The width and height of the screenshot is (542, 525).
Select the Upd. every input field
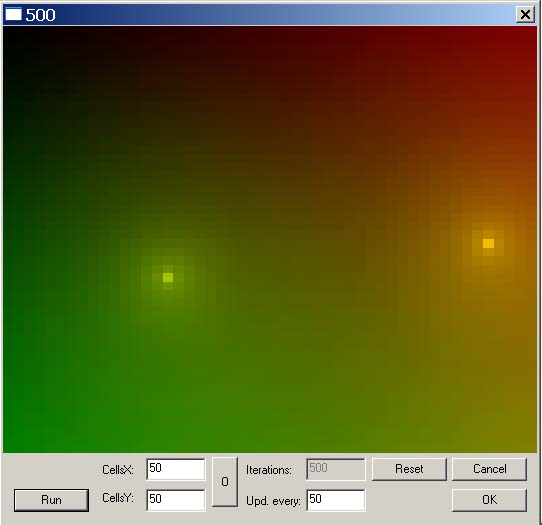pyautogui.click(x=336, y=500)
